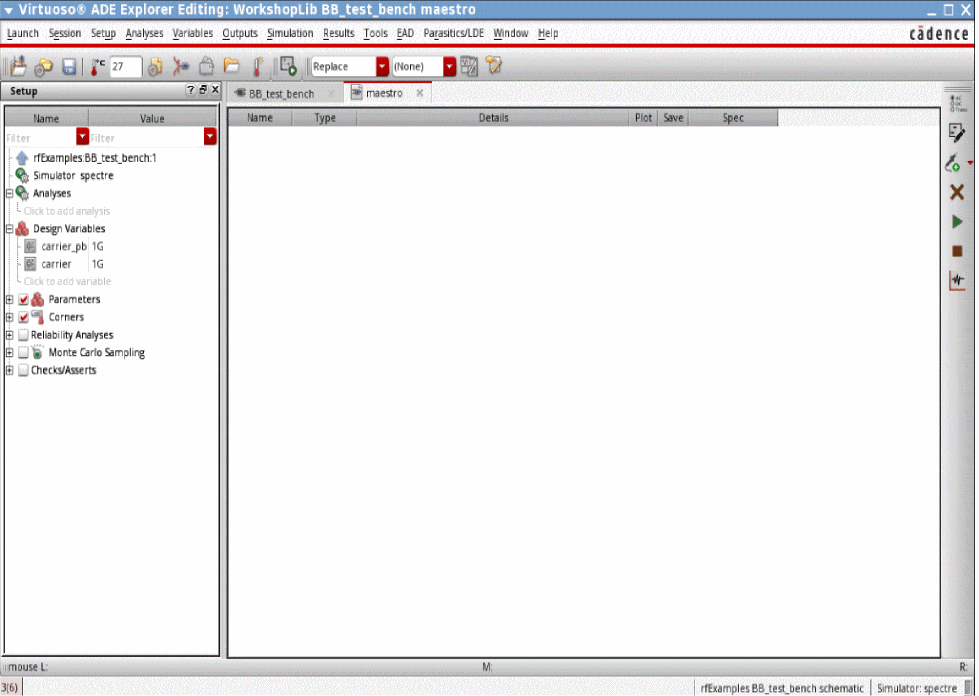This screenshot has height=696, width=979.
Task: Click the temperature input field showing 27
Action: tap(125, 66)
